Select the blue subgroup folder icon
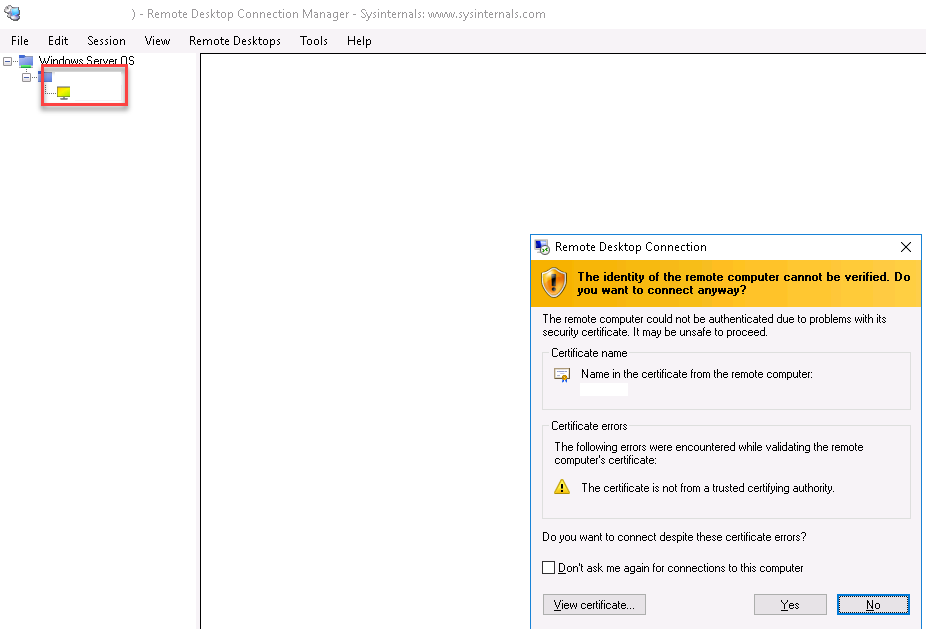 (x=45, y=77)
